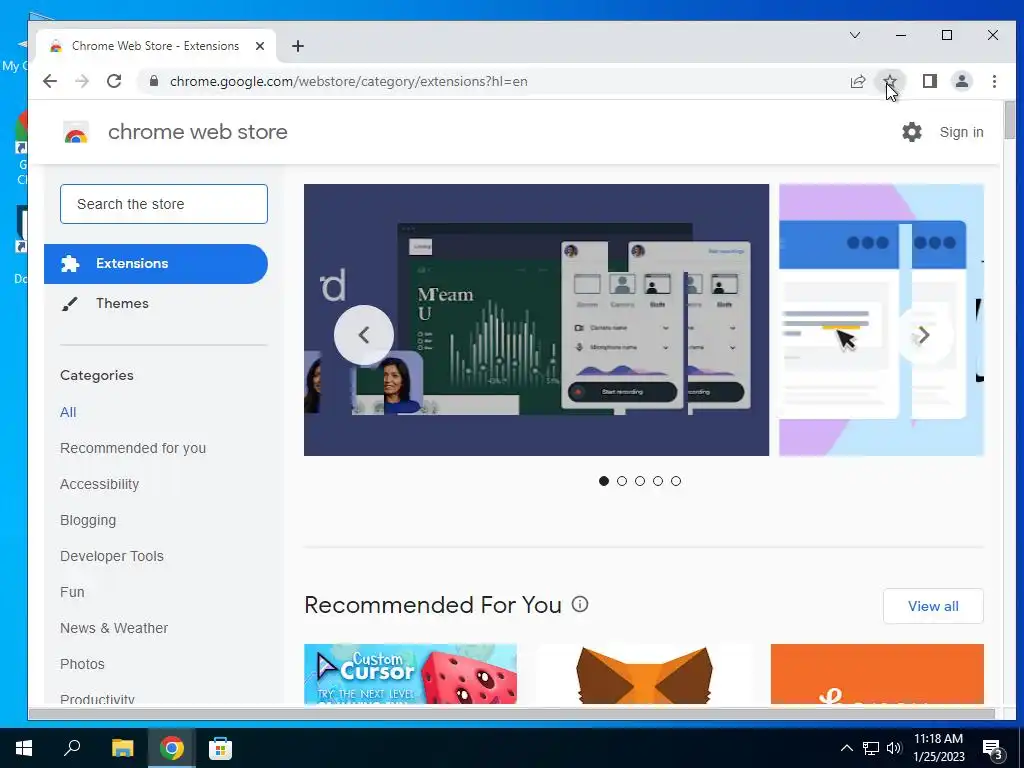Show info icon beside Recommended For You
This screenshot has height=768, width=1024.
580,604
